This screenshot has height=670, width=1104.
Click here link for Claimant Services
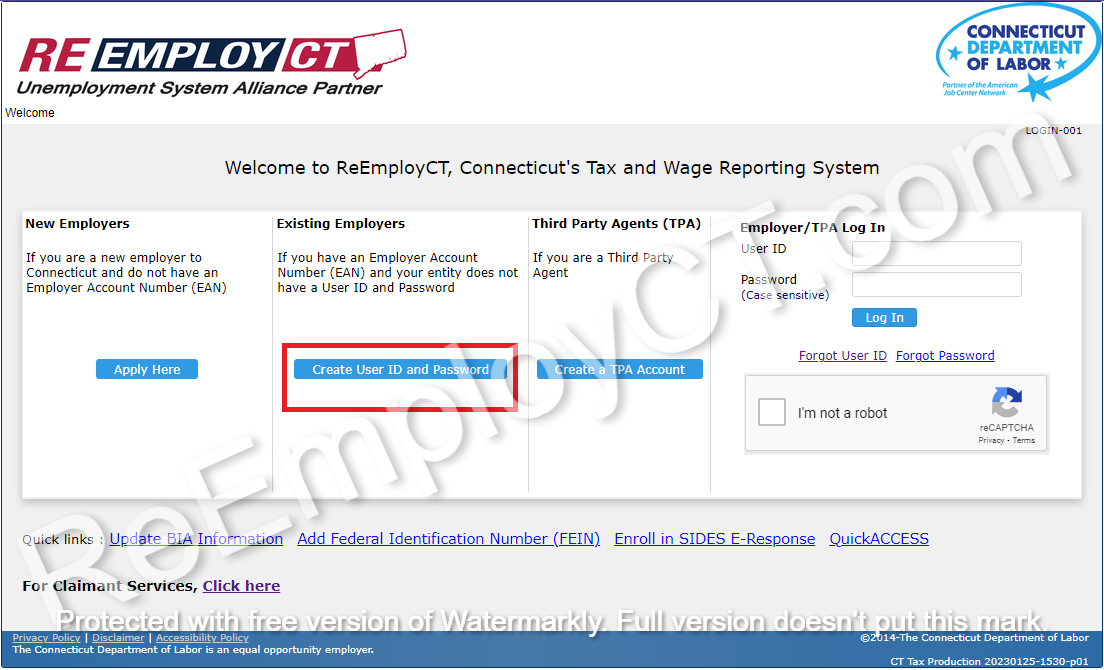tap(241, 586)
